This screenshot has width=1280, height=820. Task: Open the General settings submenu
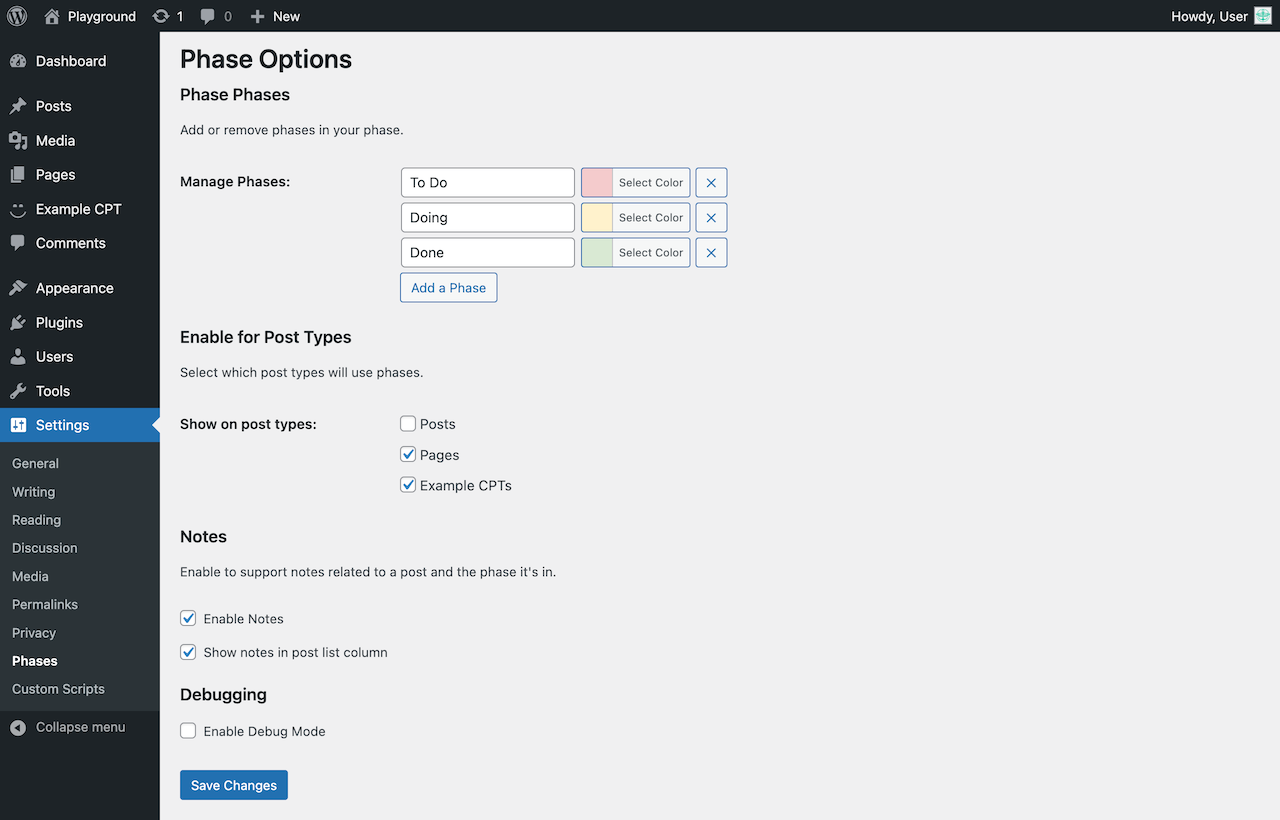click(35, 464)
